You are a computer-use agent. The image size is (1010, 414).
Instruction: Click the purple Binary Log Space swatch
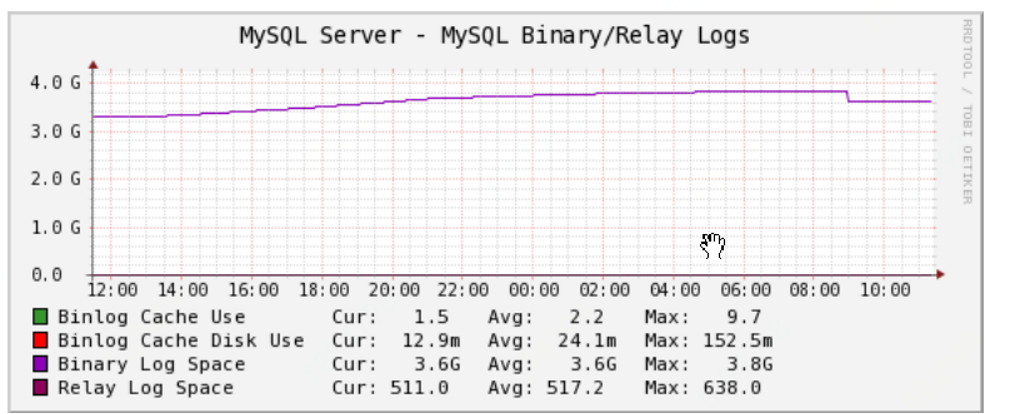coord(40,364)
